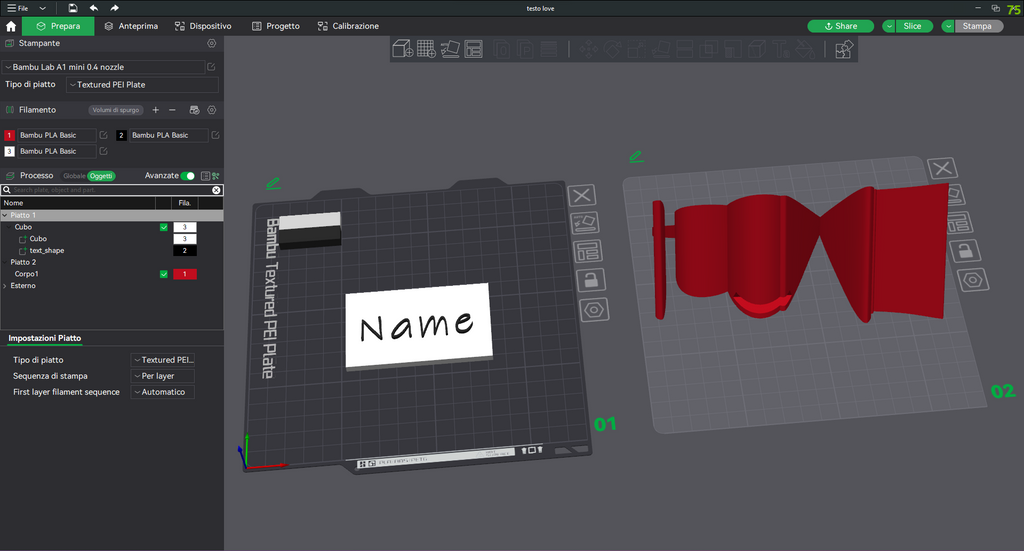This screenshot has width=1024, height=551.
Task: Select the Scale tool icon
Action: tap(637, 49)
